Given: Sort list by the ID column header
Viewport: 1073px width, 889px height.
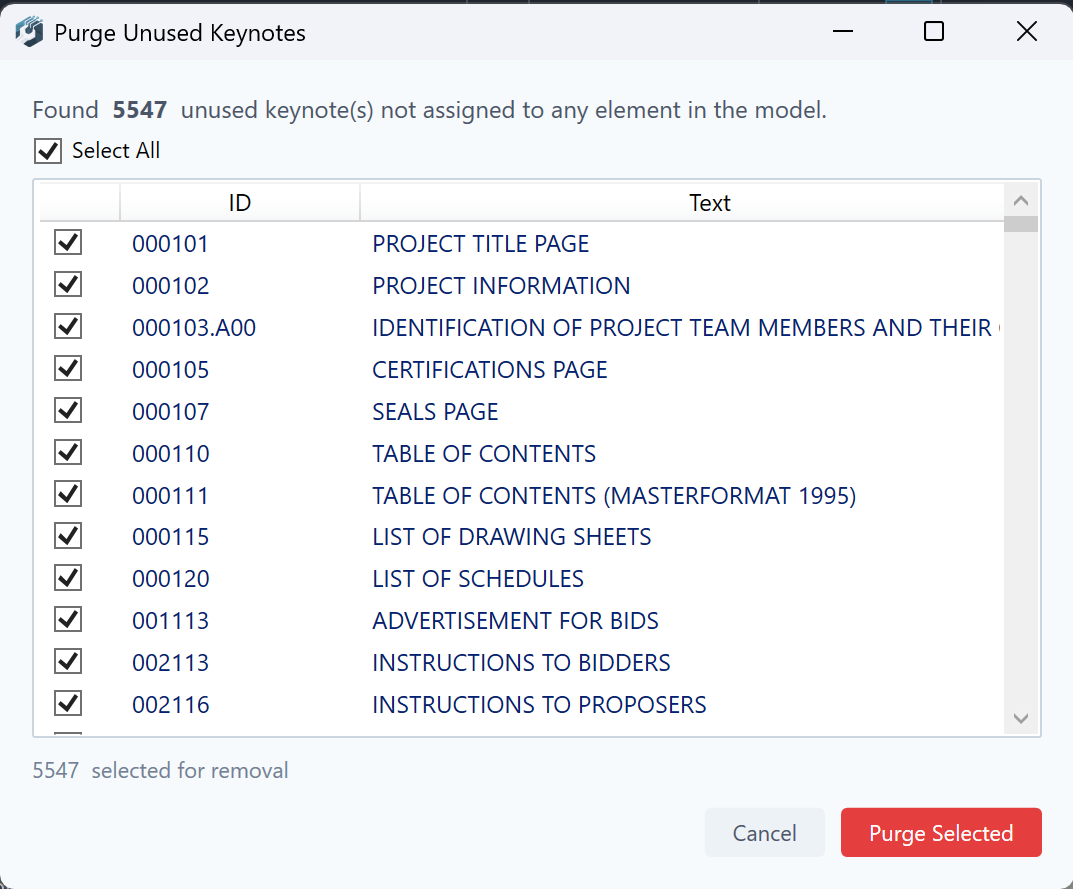Looking at the screenshot, I should [239, 203].
